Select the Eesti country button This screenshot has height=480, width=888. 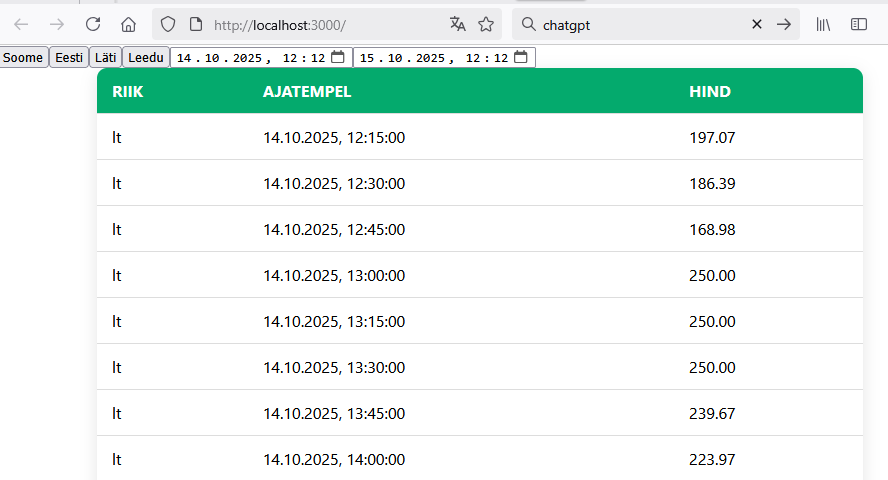(x=69, y=58)
